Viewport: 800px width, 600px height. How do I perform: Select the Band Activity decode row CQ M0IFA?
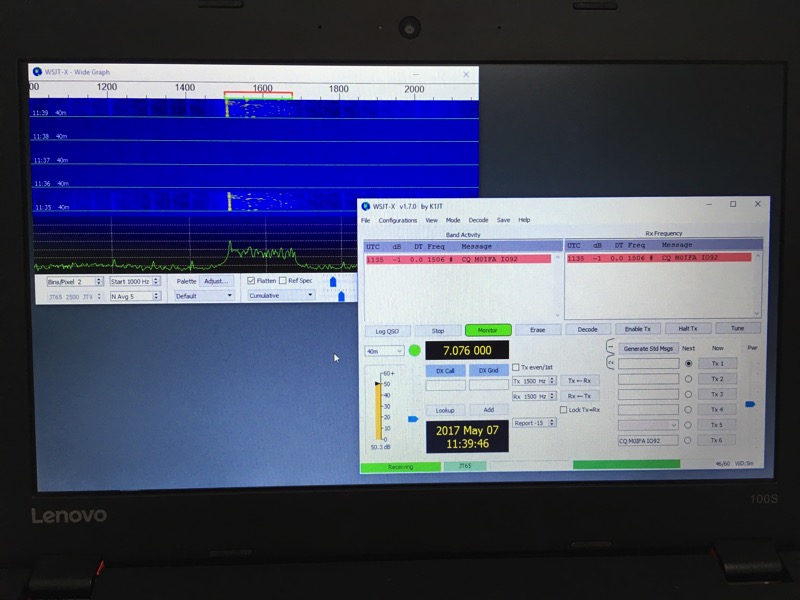point(458,260)
